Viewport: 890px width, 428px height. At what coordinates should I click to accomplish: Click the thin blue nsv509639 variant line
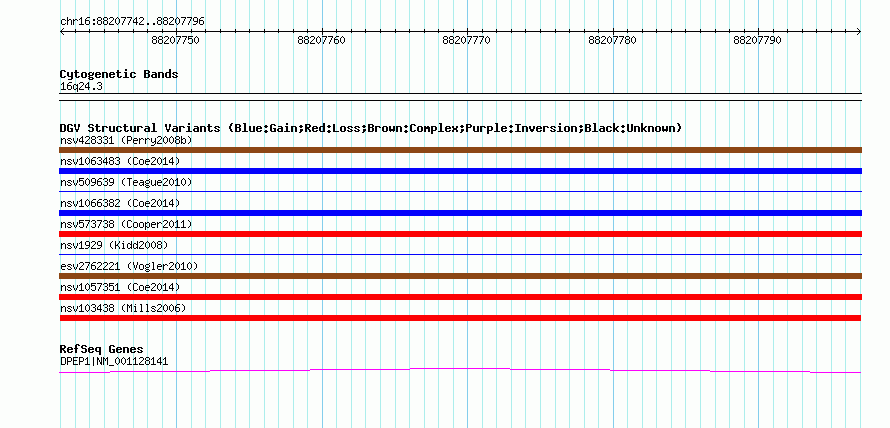point(460,192)
